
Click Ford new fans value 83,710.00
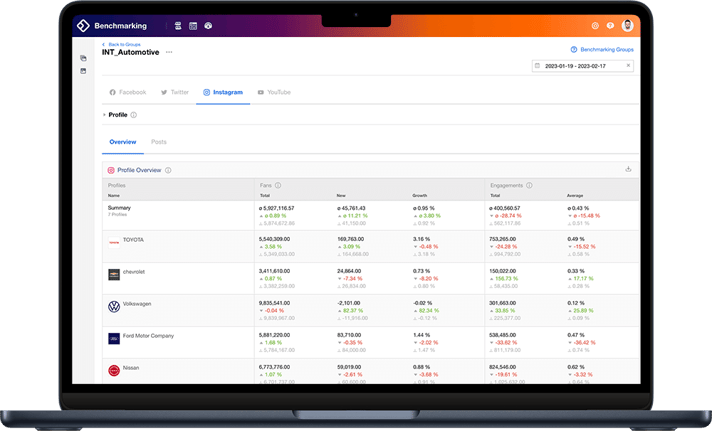pos(349,335)
